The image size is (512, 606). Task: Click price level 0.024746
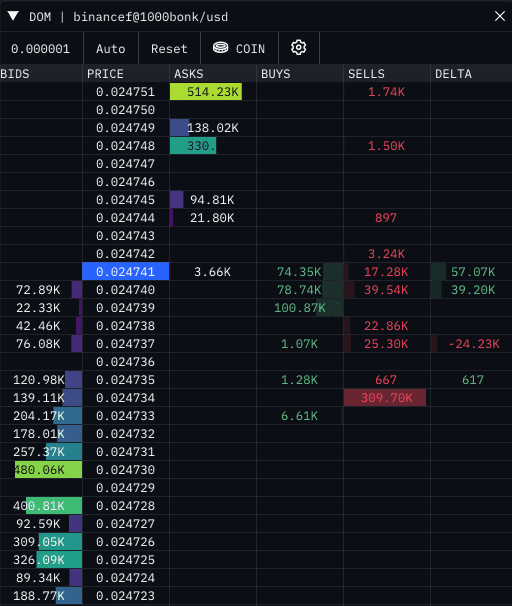126,182
